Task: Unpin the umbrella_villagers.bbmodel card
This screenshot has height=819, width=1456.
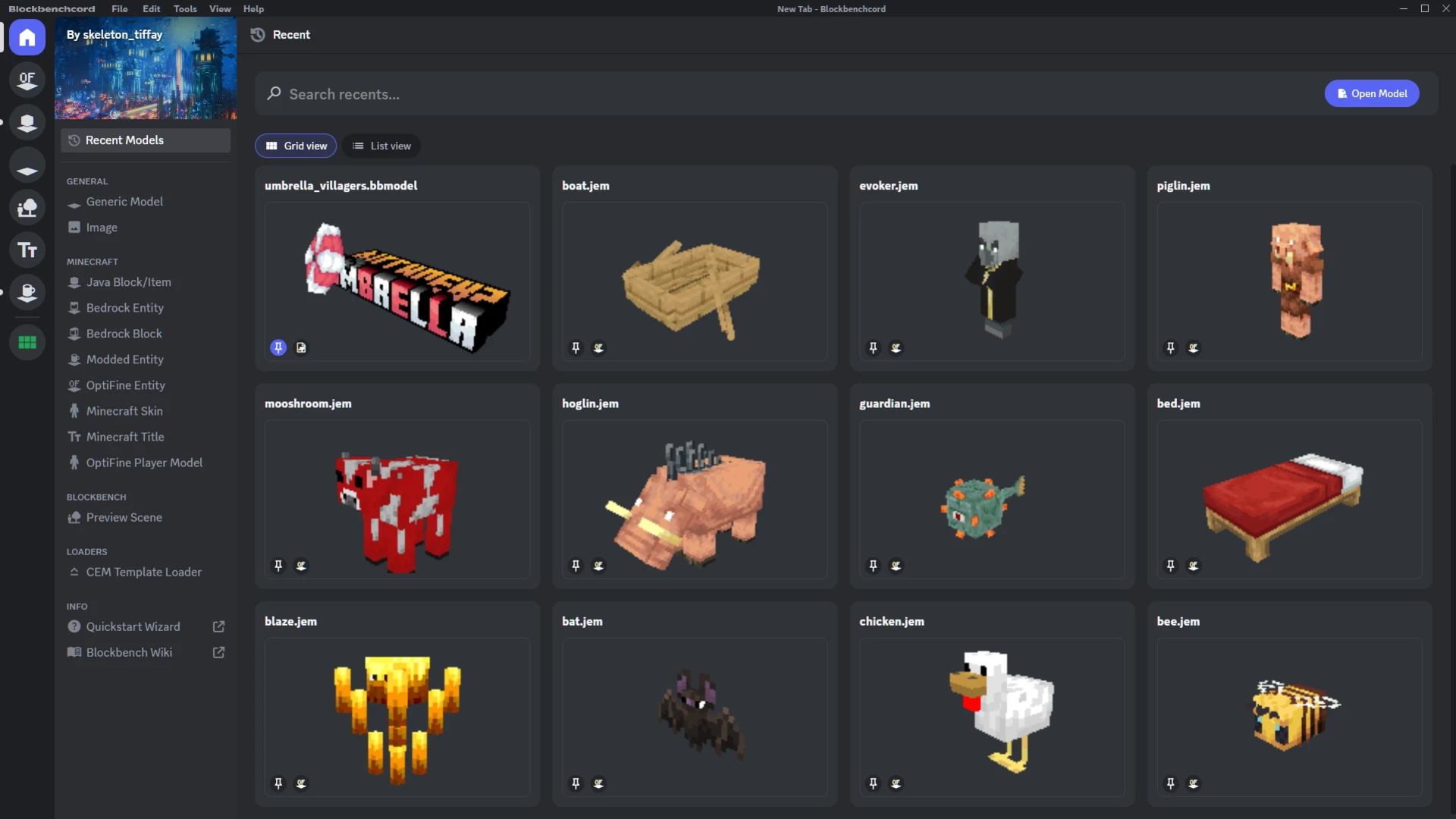Action: tap(278, 348)
